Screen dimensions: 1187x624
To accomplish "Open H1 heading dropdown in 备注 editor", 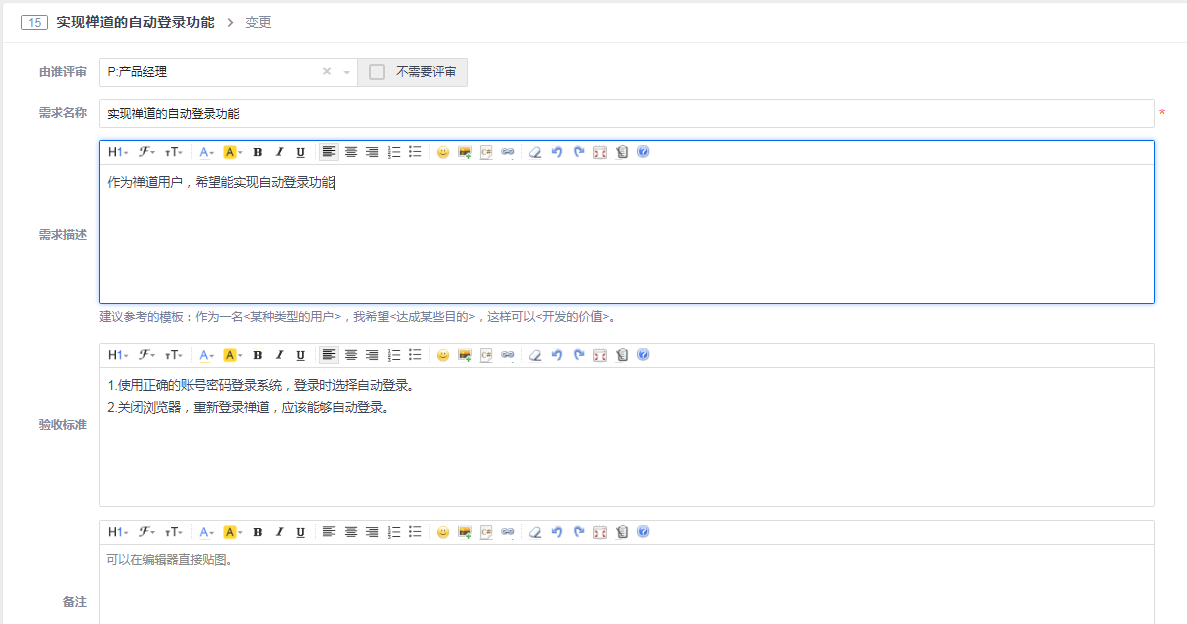I will [x=117, y=532].
